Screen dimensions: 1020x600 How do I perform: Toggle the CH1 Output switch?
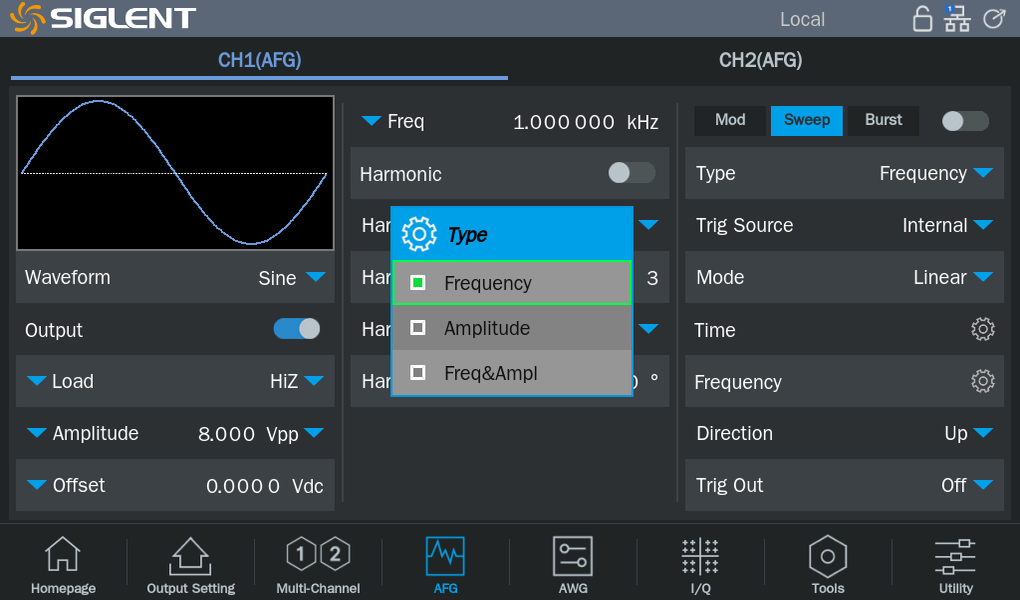[x=297, y=329]
